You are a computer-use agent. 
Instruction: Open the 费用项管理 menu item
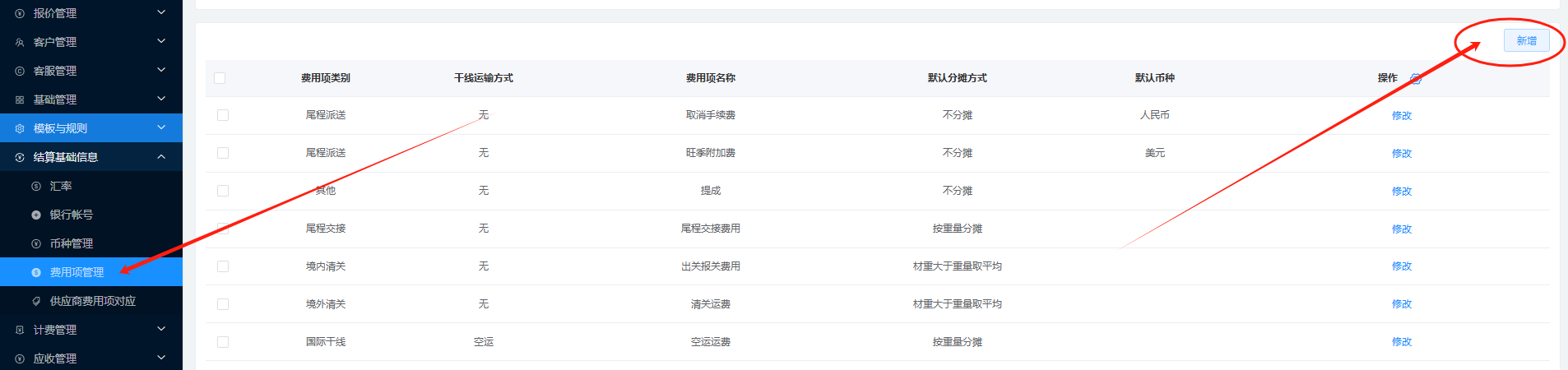(x=77, y=272)
